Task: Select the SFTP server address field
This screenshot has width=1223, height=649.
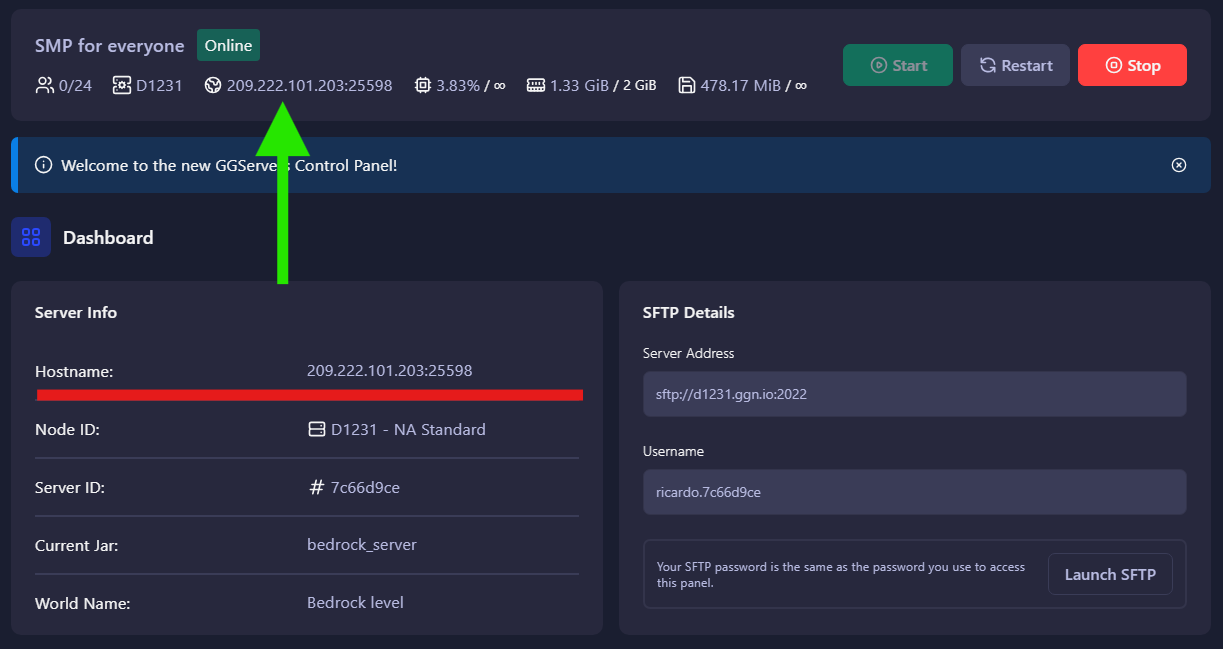Action: point(914,393)
